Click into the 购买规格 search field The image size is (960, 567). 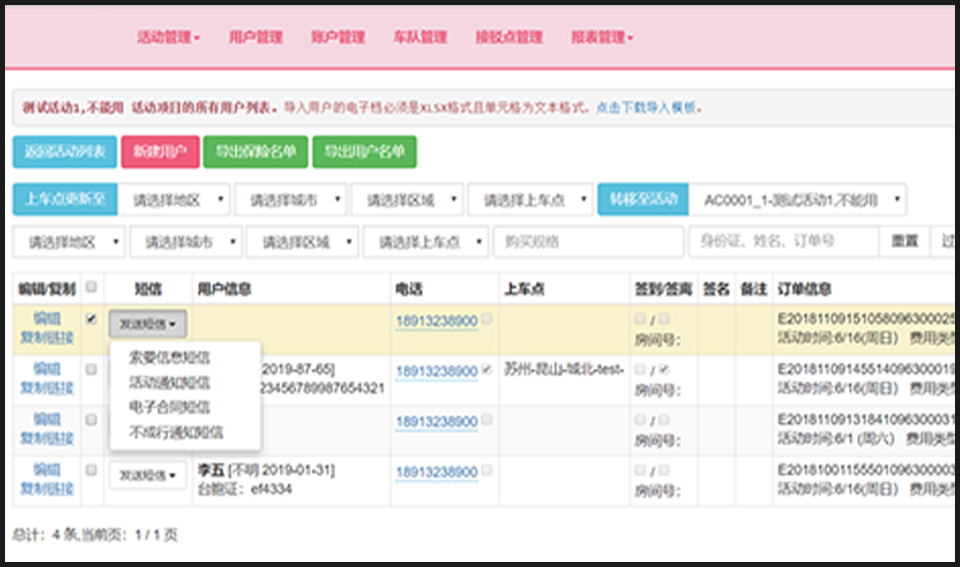tap(588, 242)
